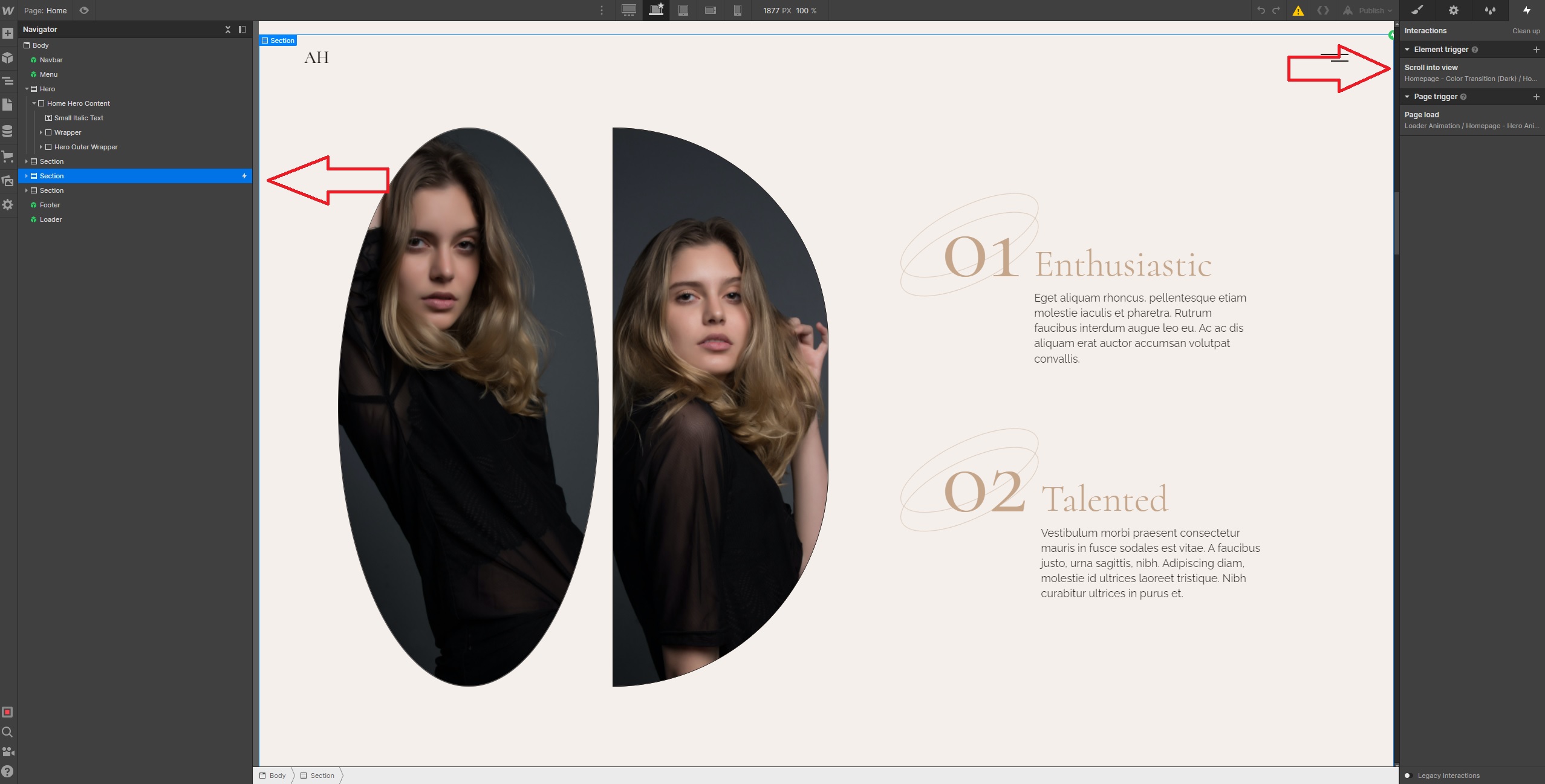Open the CMS Collections database icon
The image size is (1545, 784).
click(x=8, y=131)
